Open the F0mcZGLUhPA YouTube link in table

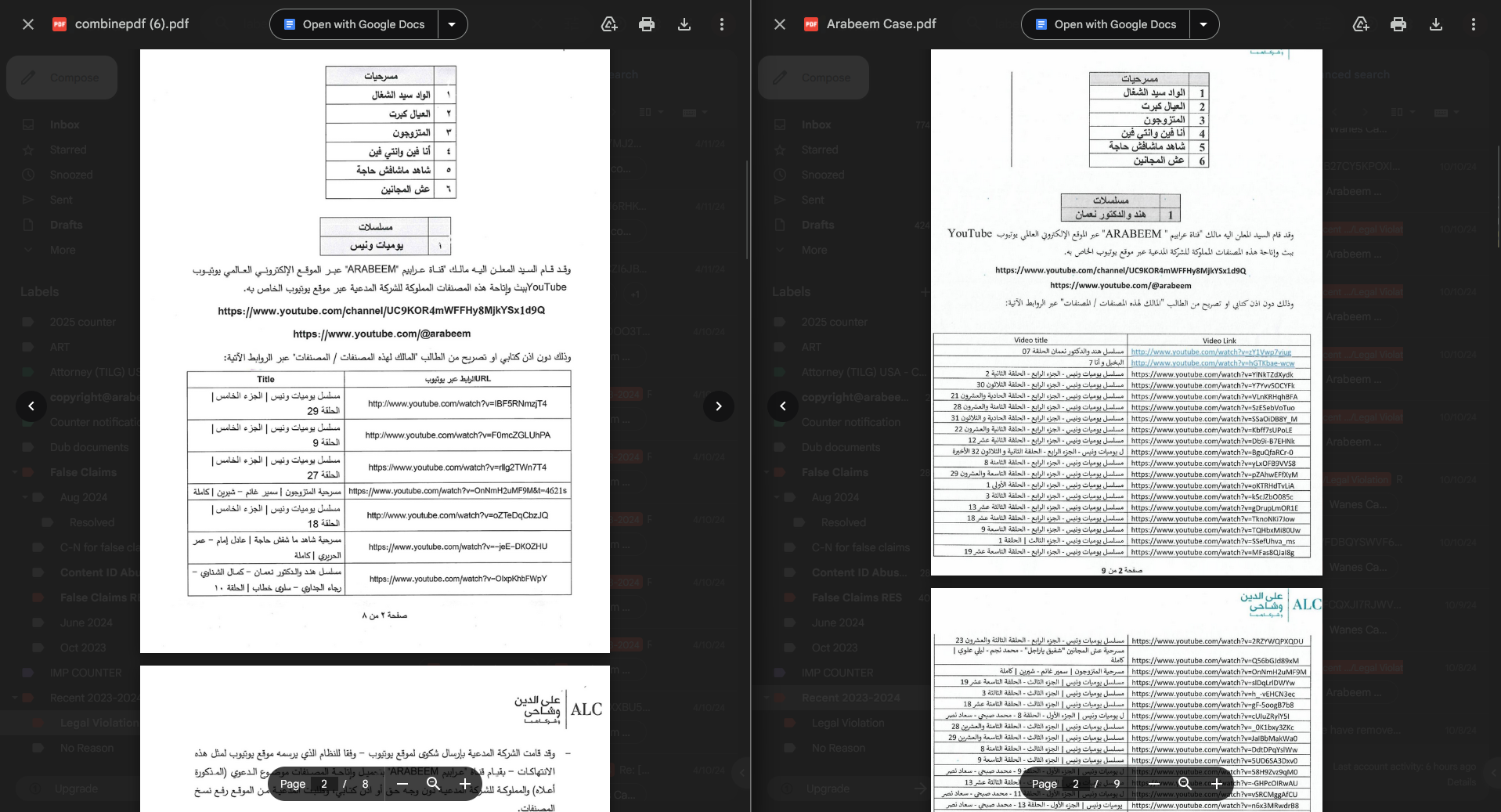457,435
